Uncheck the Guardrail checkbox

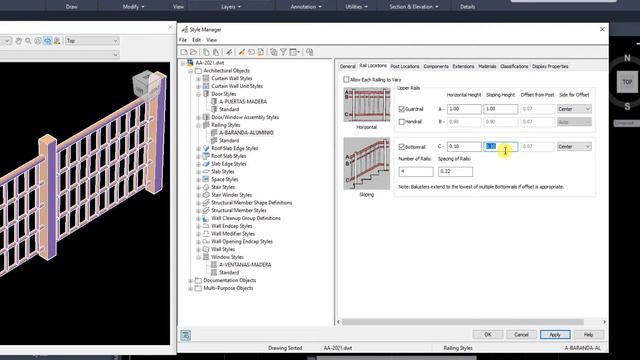(402, 109)
